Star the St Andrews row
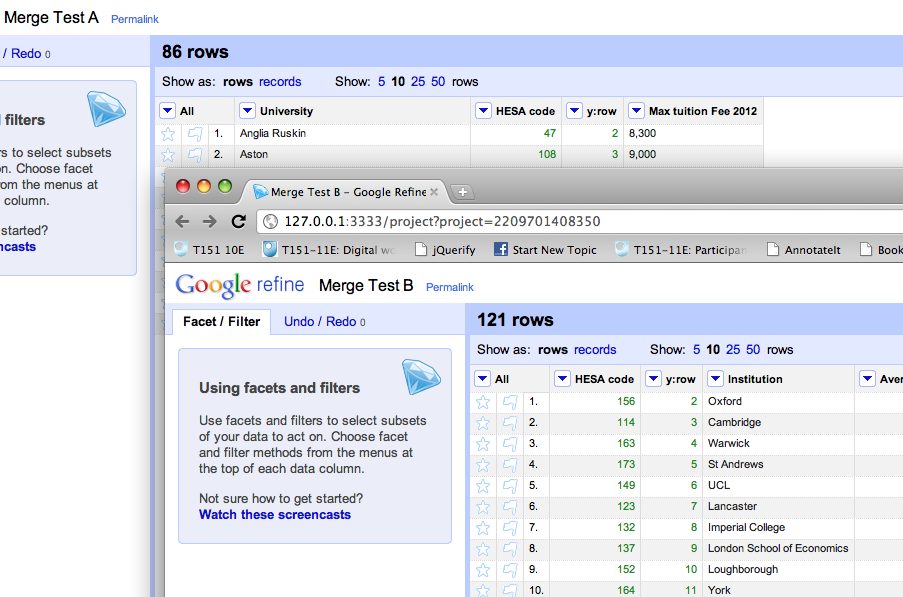The height and width of the screenshot is (597, 903). coord(483,465)
